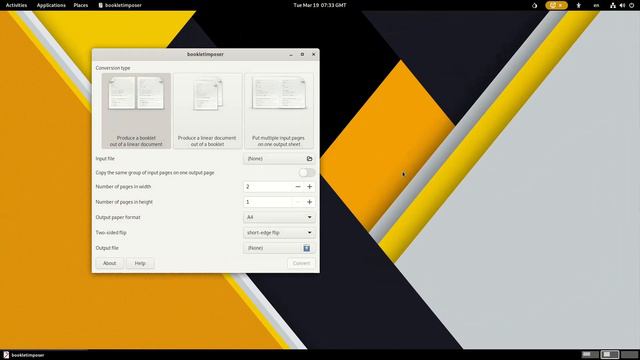
Task: Switch to the third workspace in bottom panel
Action: click(x=629, y=355)
